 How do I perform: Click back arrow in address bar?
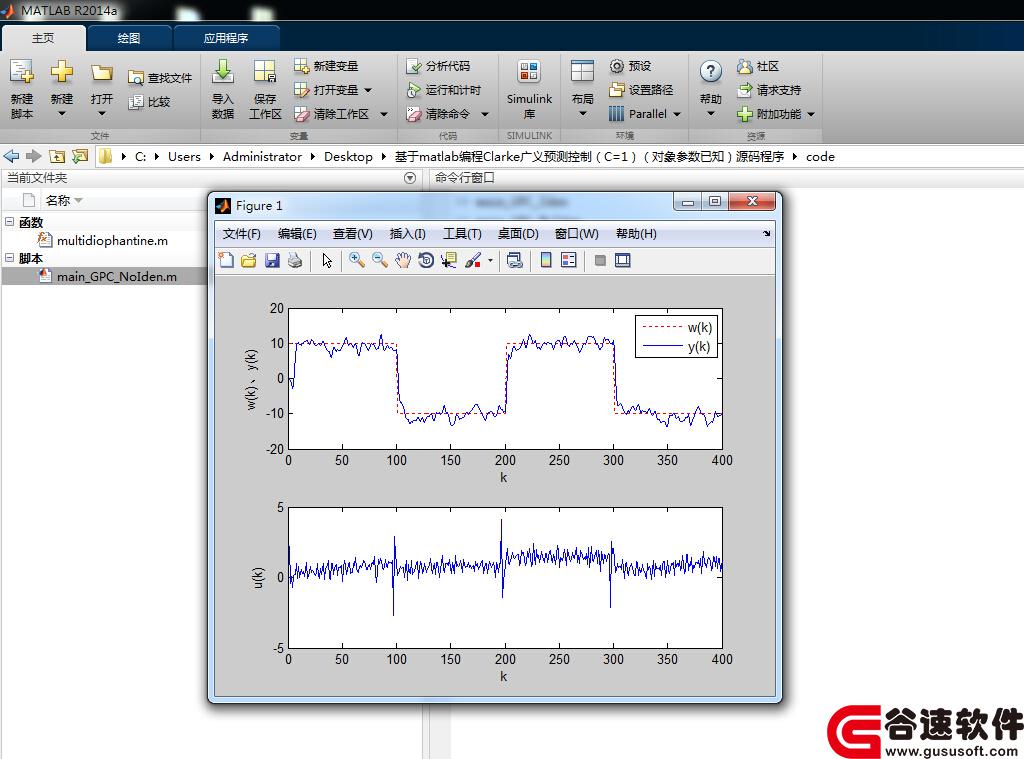pyautogui.click(x=11, y=156)
